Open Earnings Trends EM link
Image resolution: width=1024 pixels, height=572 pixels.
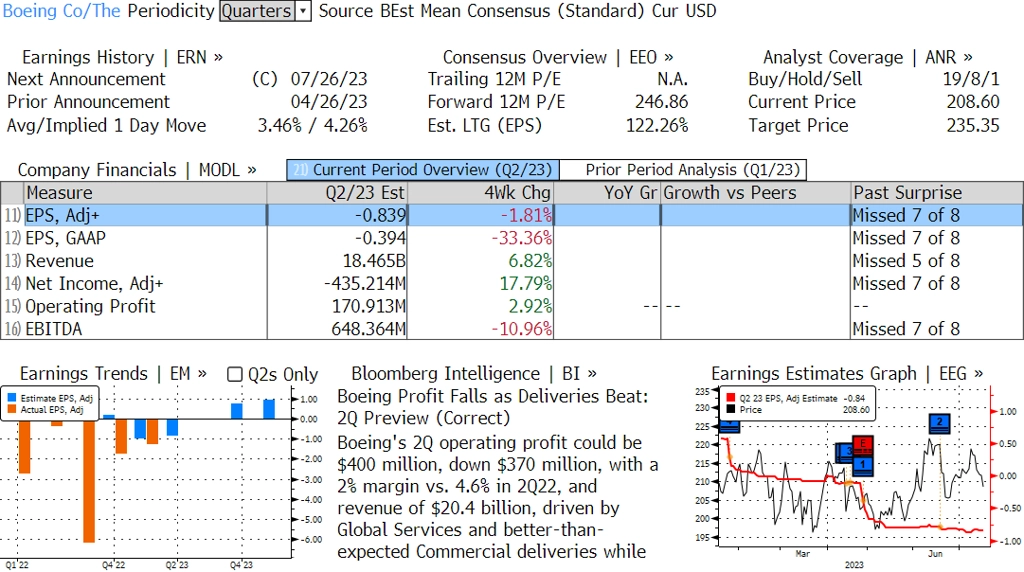pos(113,373)
